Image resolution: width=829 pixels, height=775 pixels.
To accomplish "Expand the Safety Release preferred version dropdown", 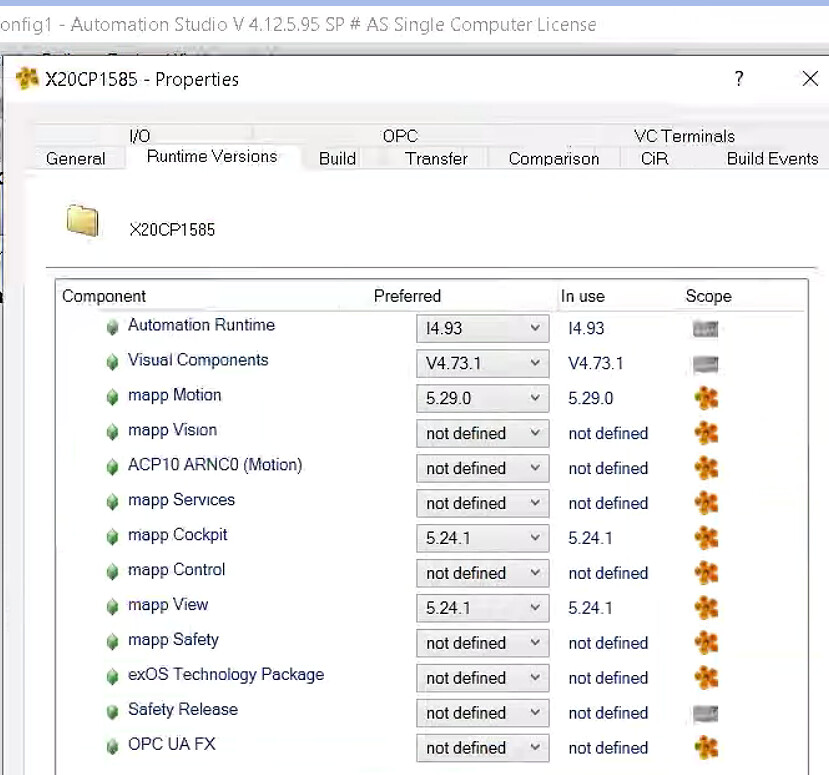I will pyautogui.click(x=482, y=713).
